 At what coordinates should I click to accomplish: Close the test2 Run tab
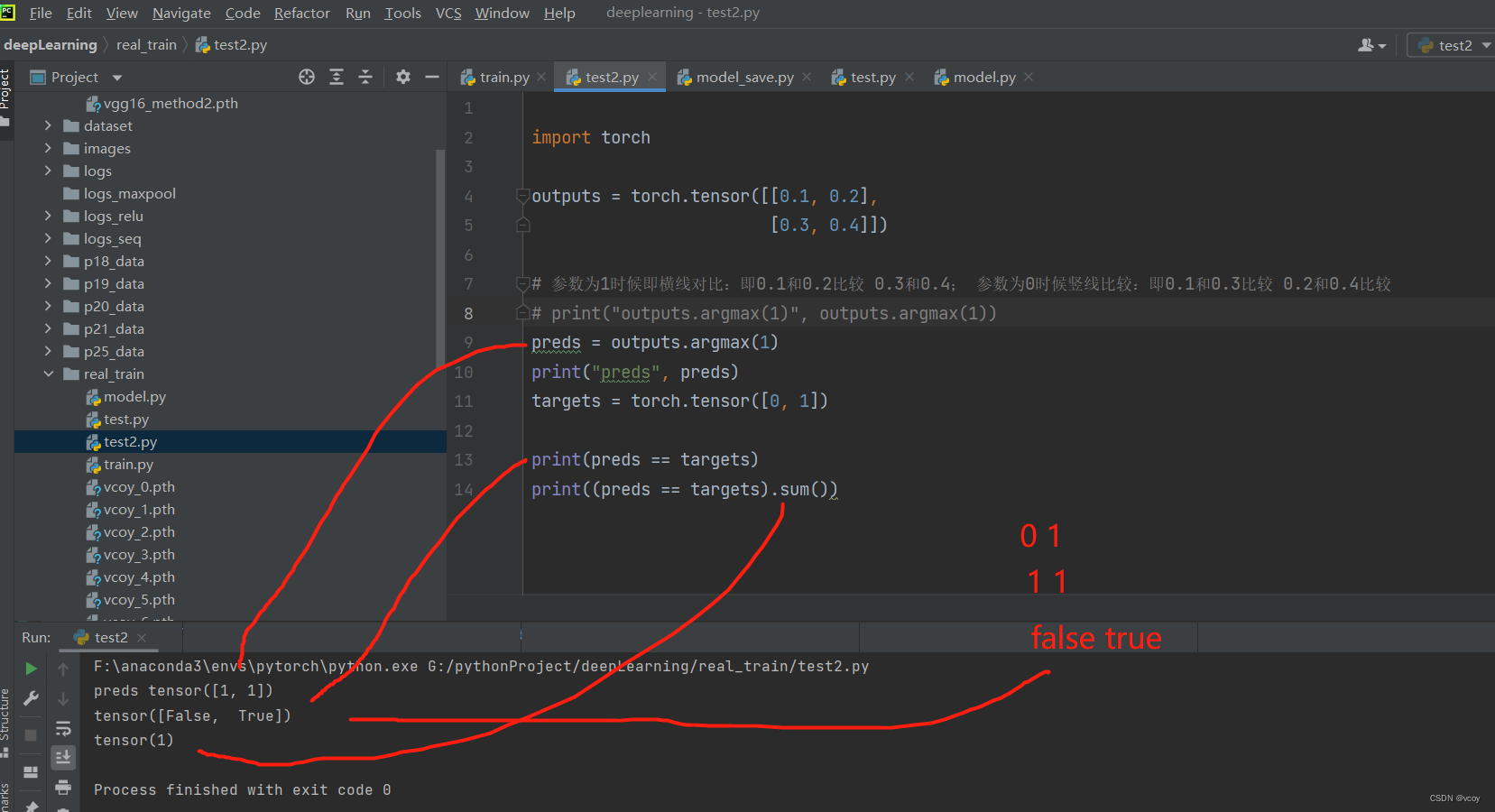pyautogui.click(x=142, y=637)
